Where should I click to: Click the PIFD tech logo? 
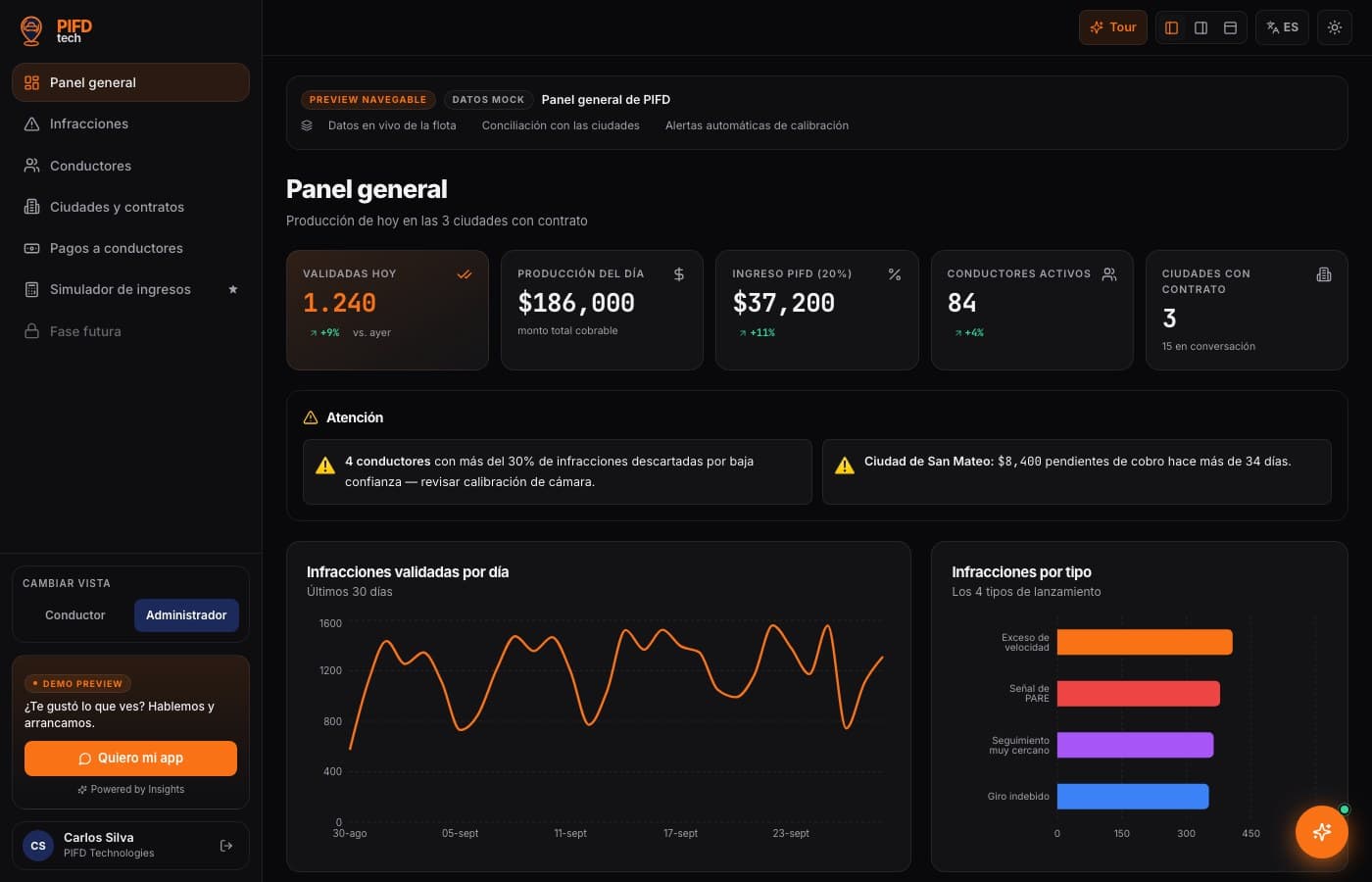(56, 30)
